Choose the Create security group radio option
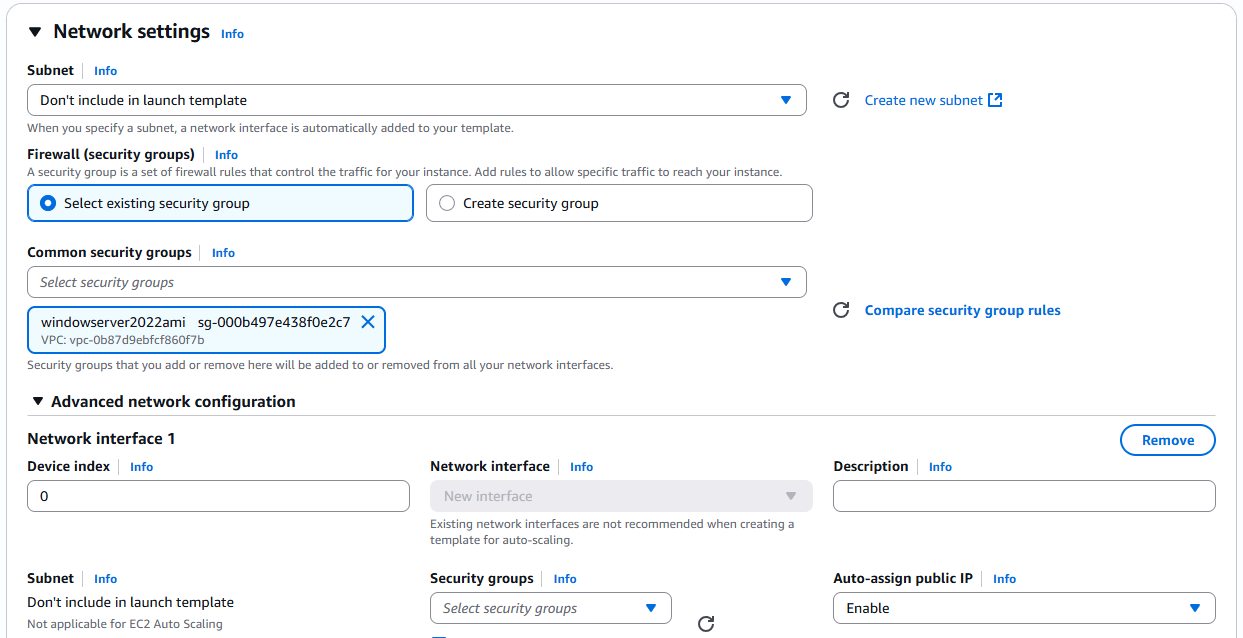 (447, 203)
